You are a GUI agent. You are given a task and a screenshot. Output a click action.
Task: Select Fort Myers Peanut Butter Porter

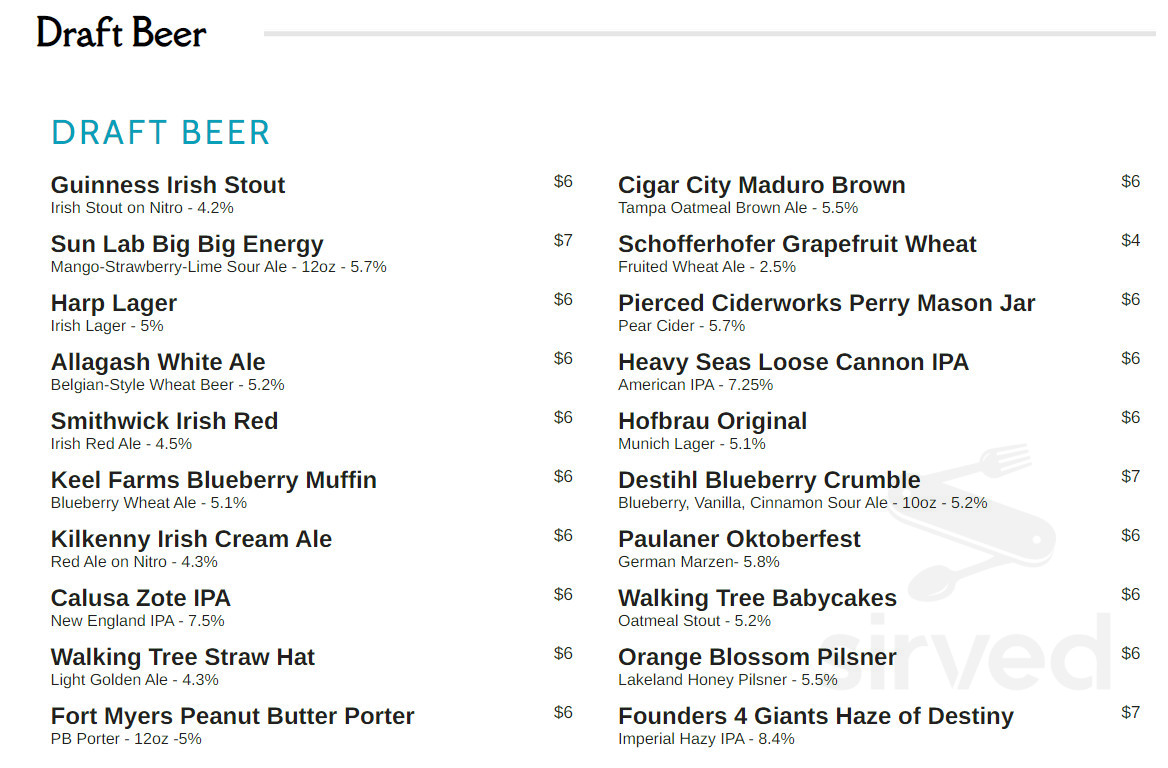(x=232, y=716)
